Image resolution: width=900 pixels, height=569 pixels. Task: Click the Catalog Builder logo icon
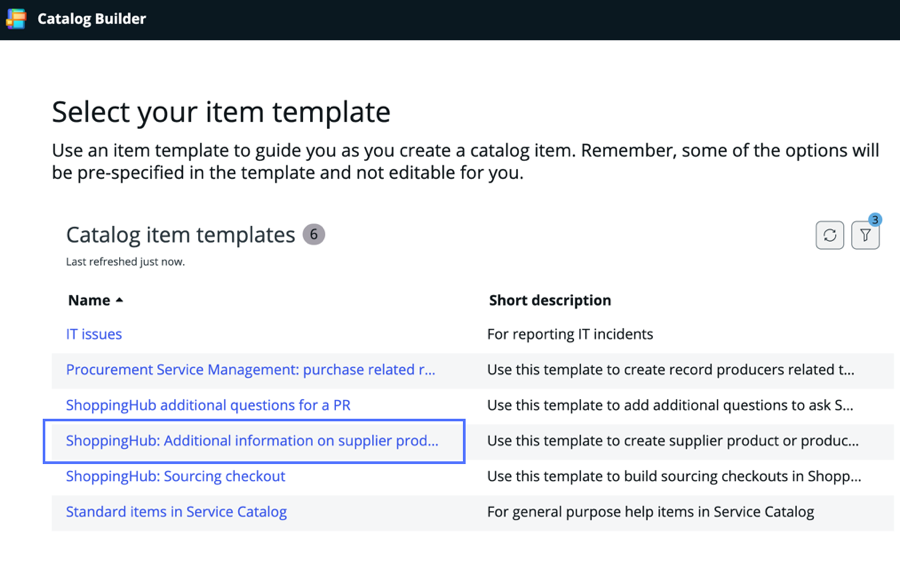16,18
